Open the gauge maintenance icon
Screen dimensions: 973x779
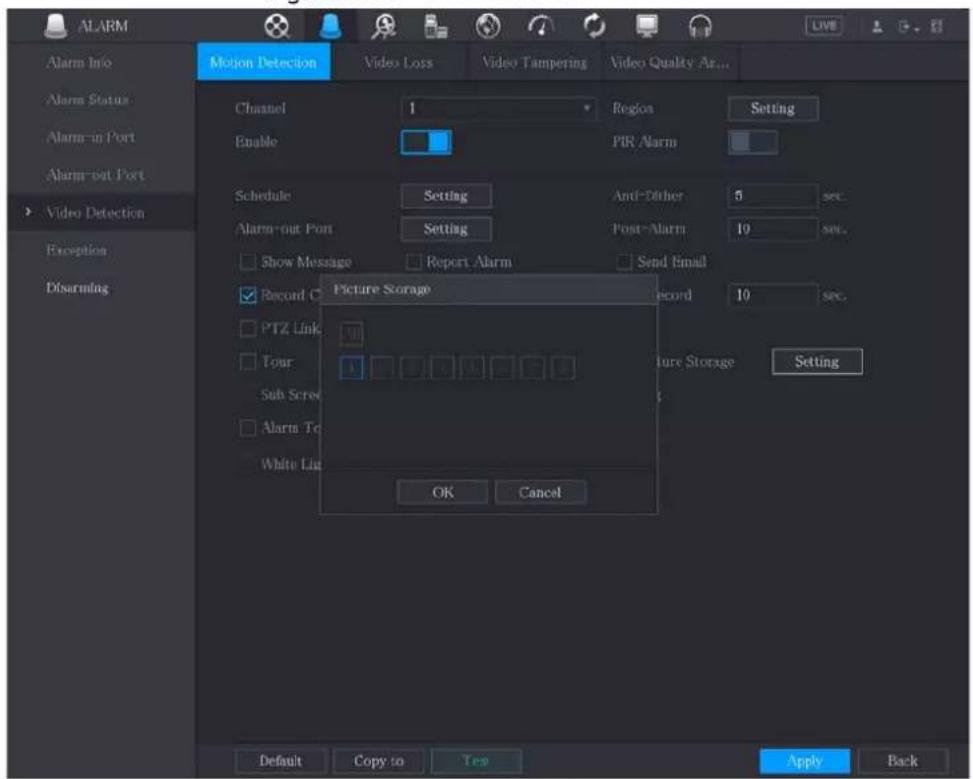[540, 27]
